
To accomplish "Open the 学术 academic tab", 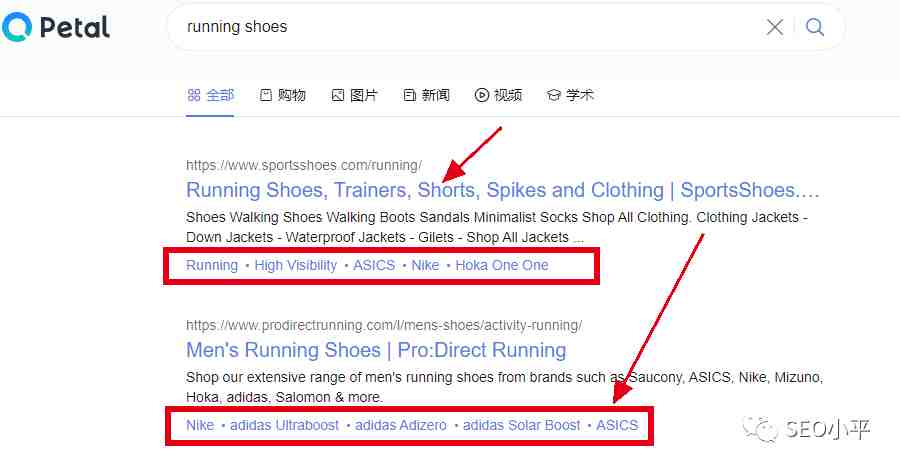I will pos(570,95).
